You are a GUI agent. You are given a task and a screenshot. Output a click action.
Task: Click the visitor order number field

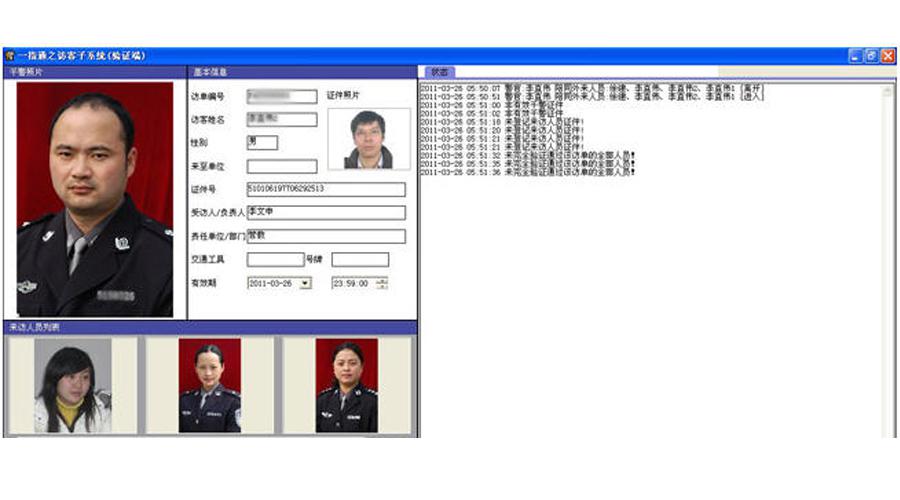point(281,97)
